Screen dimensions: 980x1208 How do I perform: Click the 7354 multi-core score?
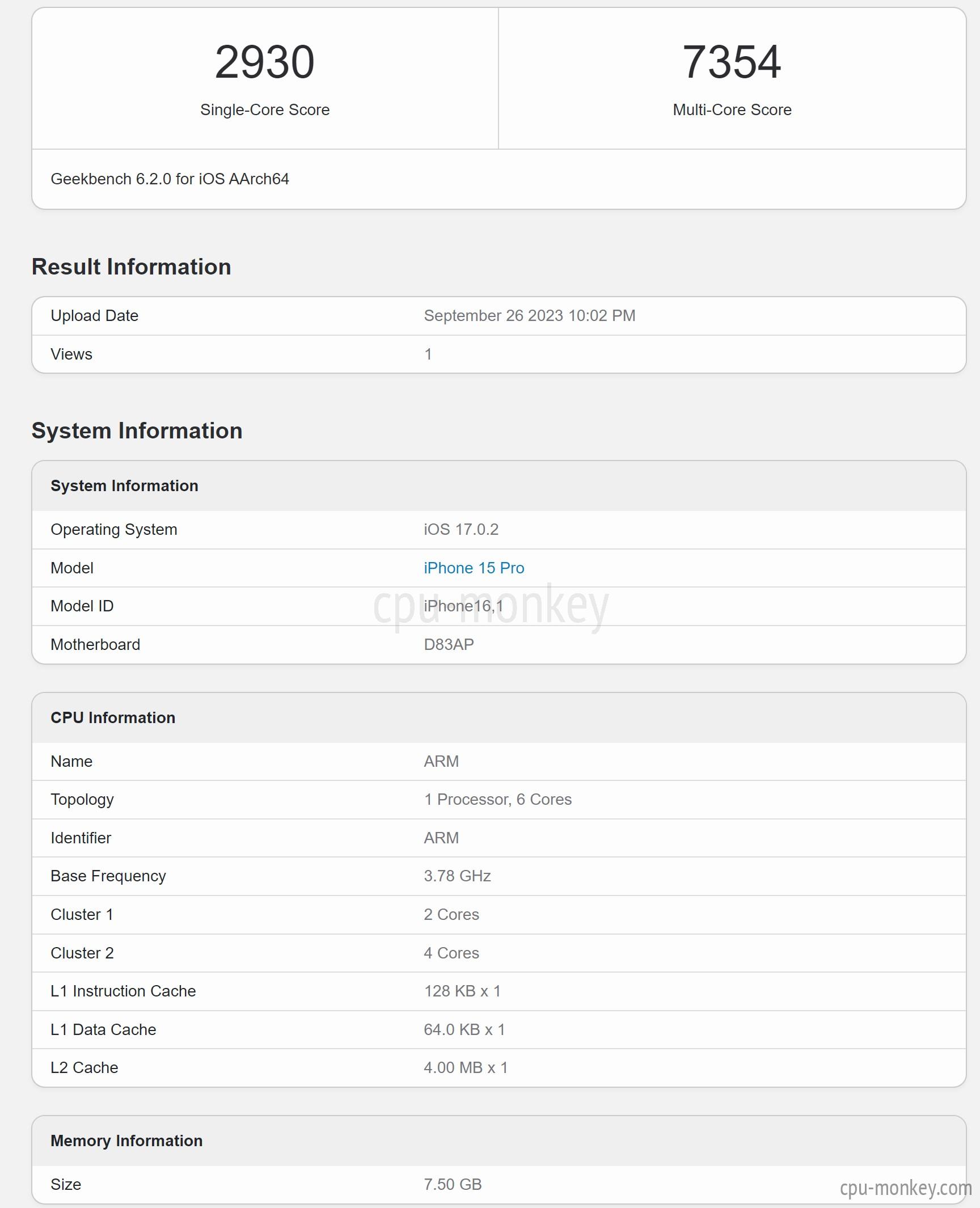732,62
